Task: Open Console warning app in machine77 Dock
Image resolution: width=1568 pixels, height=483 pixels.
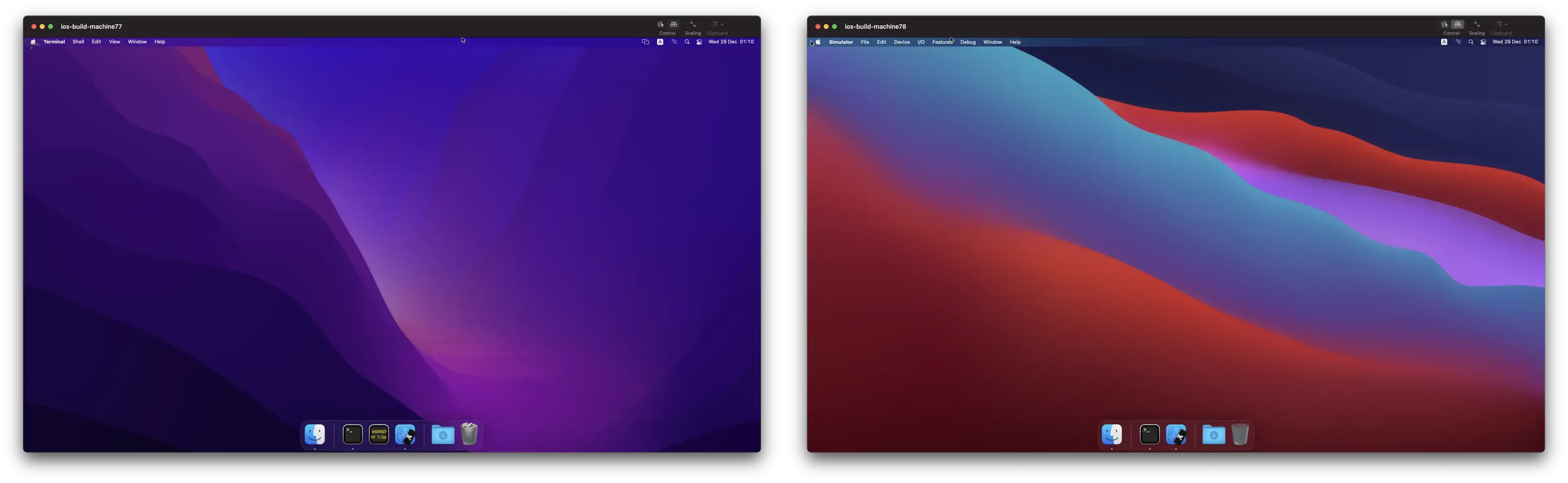Action: coord(379,434)
